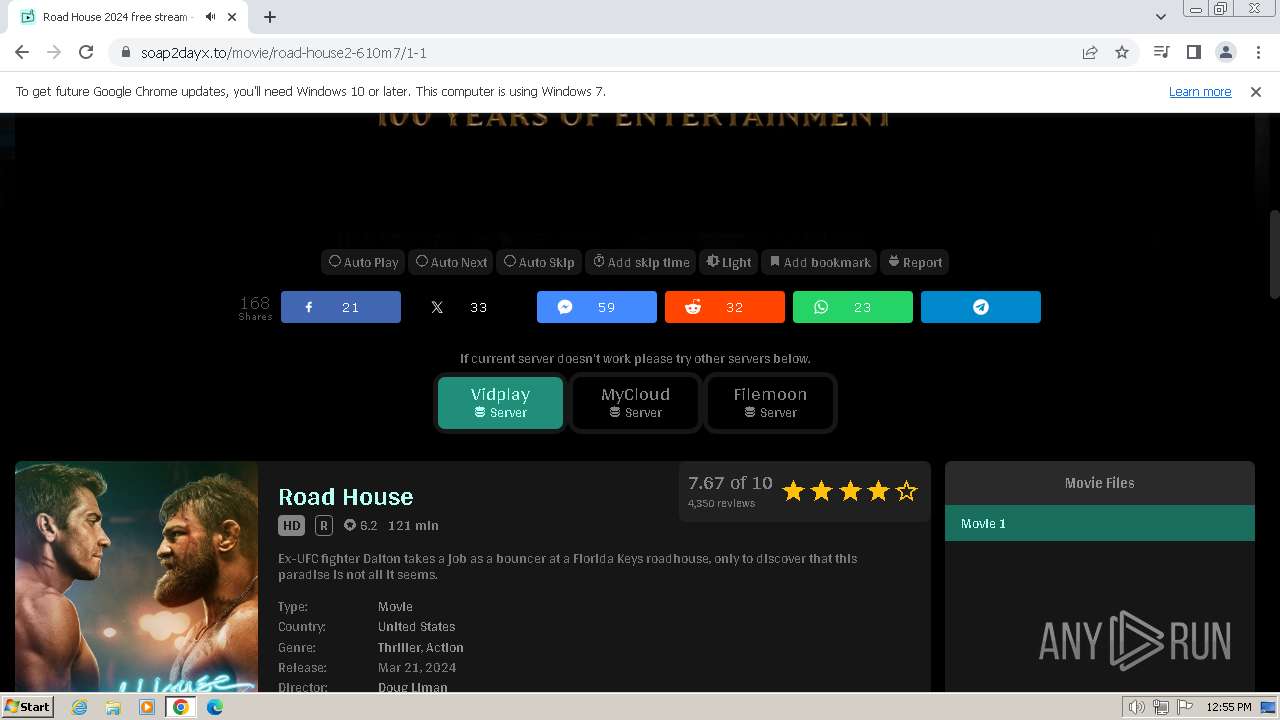The image size is (1280, 720).
Task: Toggle the Light mode button
Action: click(729, 262)
